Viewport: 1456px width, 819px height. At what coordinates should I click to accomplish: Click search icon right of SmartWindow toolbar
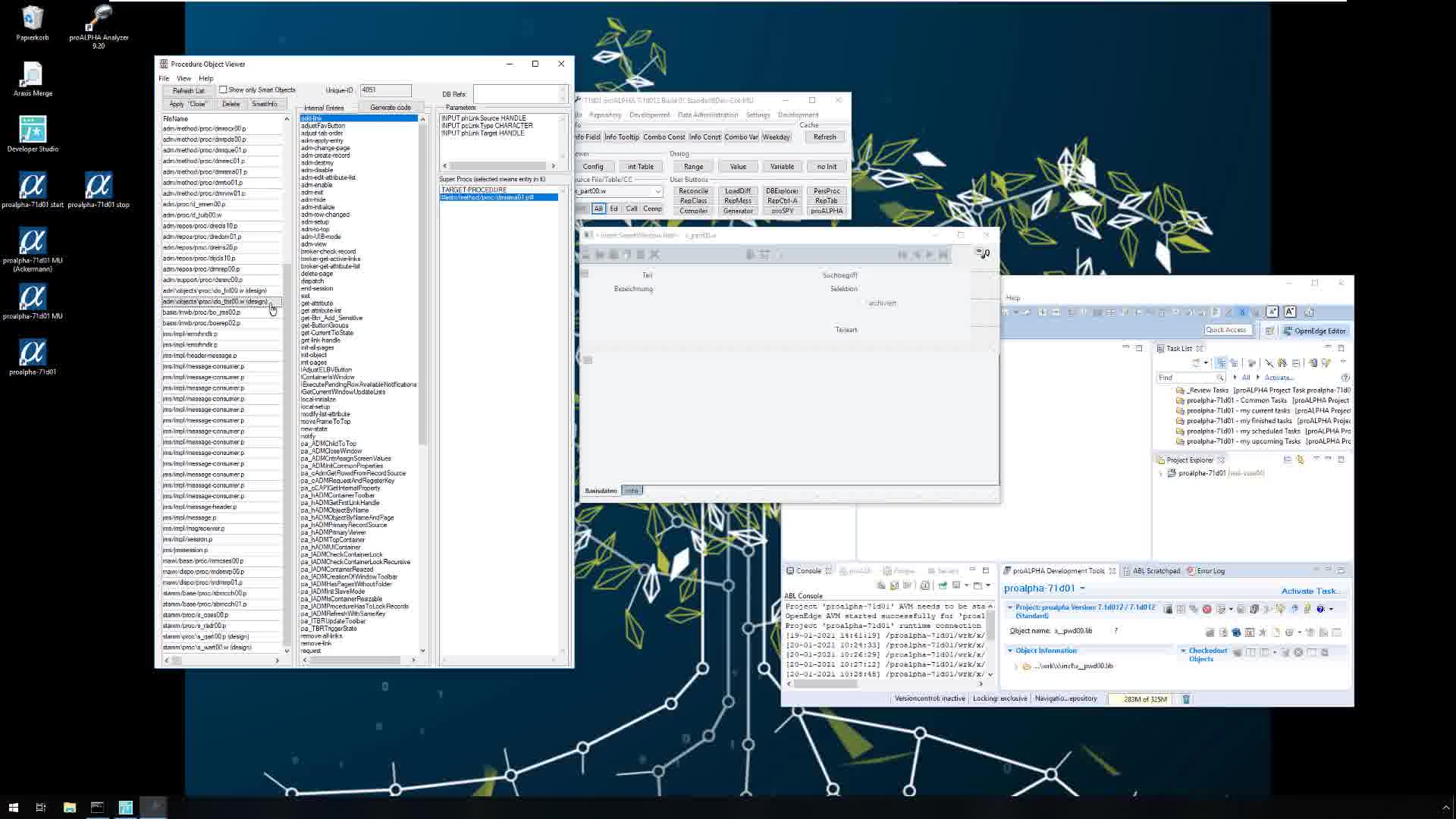click(984, 253)
